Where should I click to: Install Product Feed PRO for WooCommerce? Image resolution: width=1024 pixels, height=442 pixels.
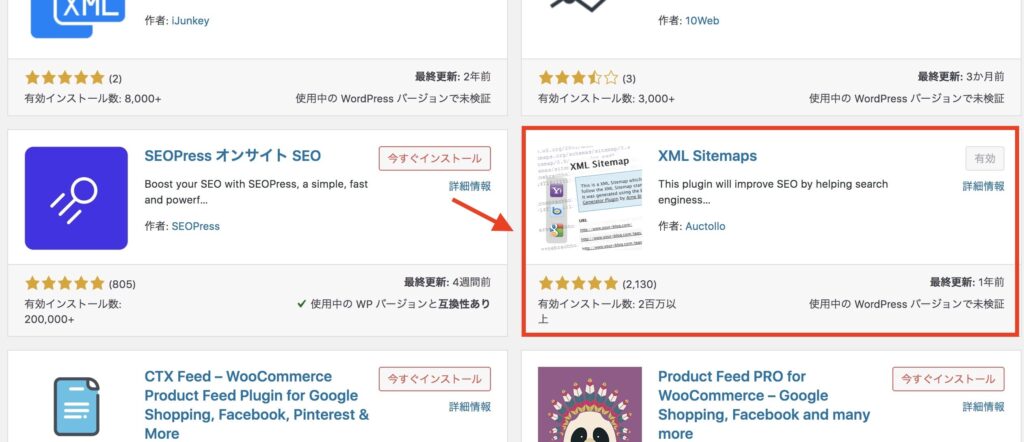948,379
